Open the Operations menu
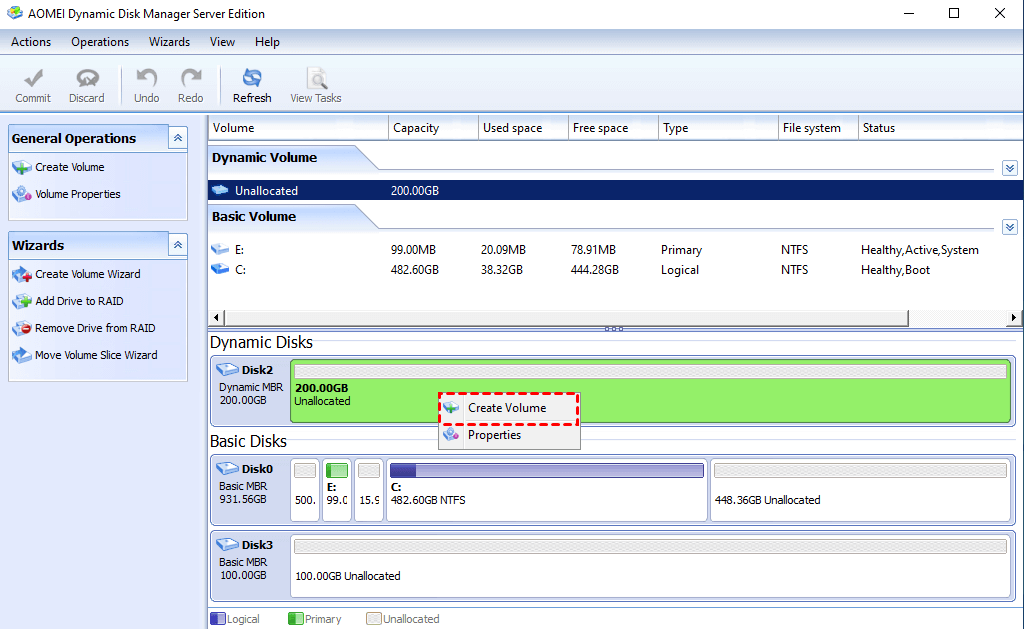This screenshot has width=1024, height=629. pyautogui.click(x=100, y=42)
